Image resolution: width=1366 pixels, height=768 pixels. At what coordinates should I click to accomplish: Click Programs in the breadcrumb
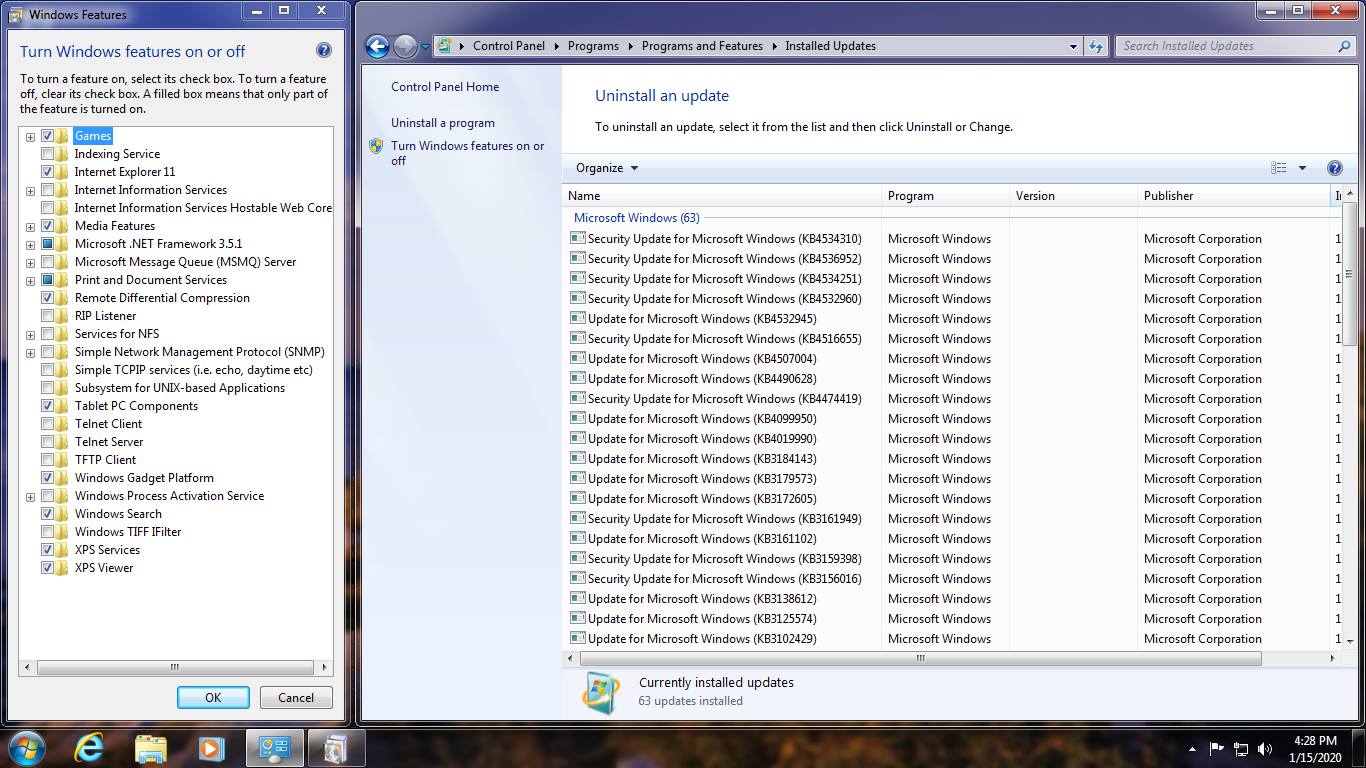point(593,46)
